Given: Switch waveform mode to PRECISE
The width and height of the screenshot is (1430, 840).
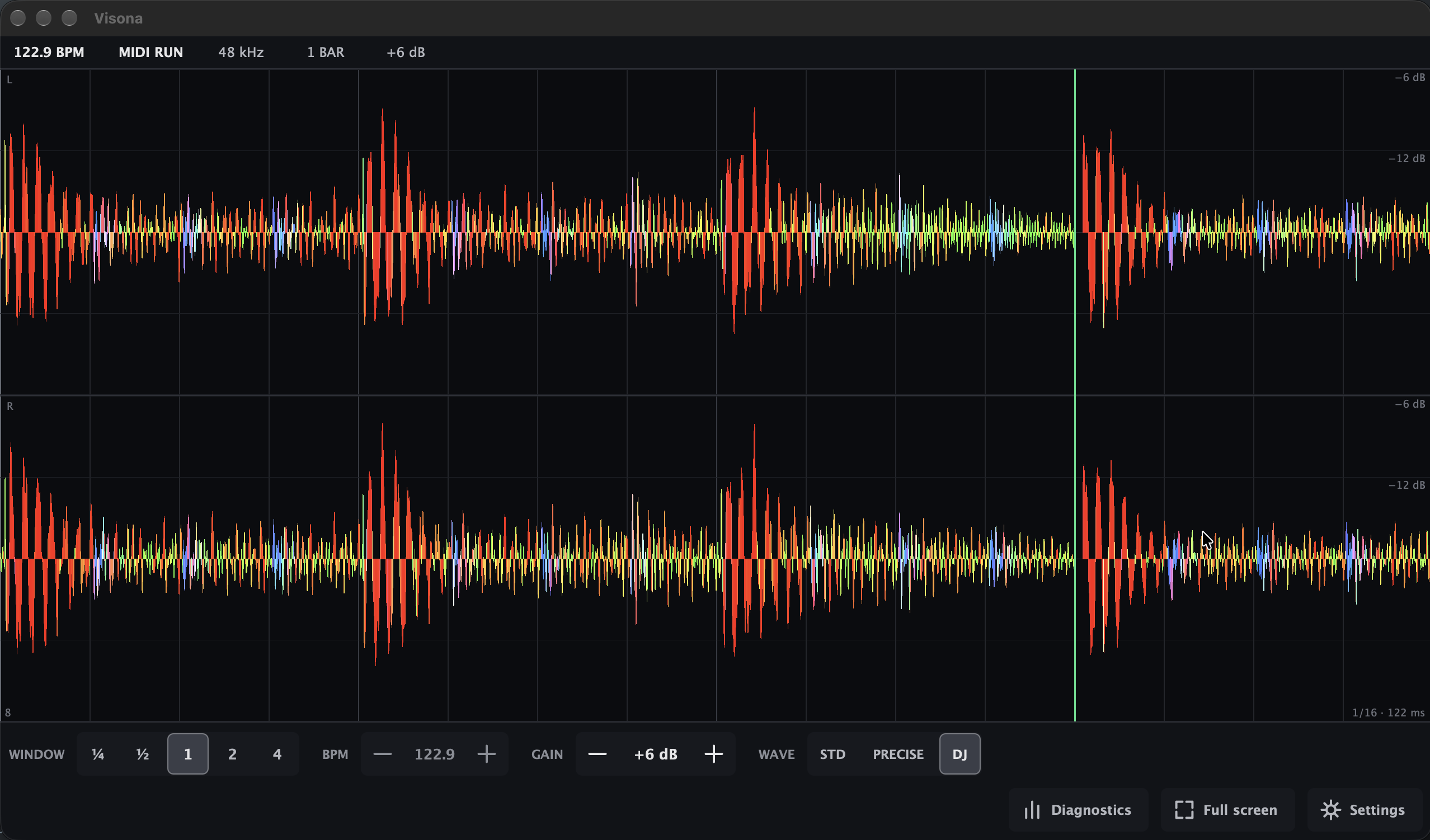Looking at the screenshot, I should click(899, 754).
